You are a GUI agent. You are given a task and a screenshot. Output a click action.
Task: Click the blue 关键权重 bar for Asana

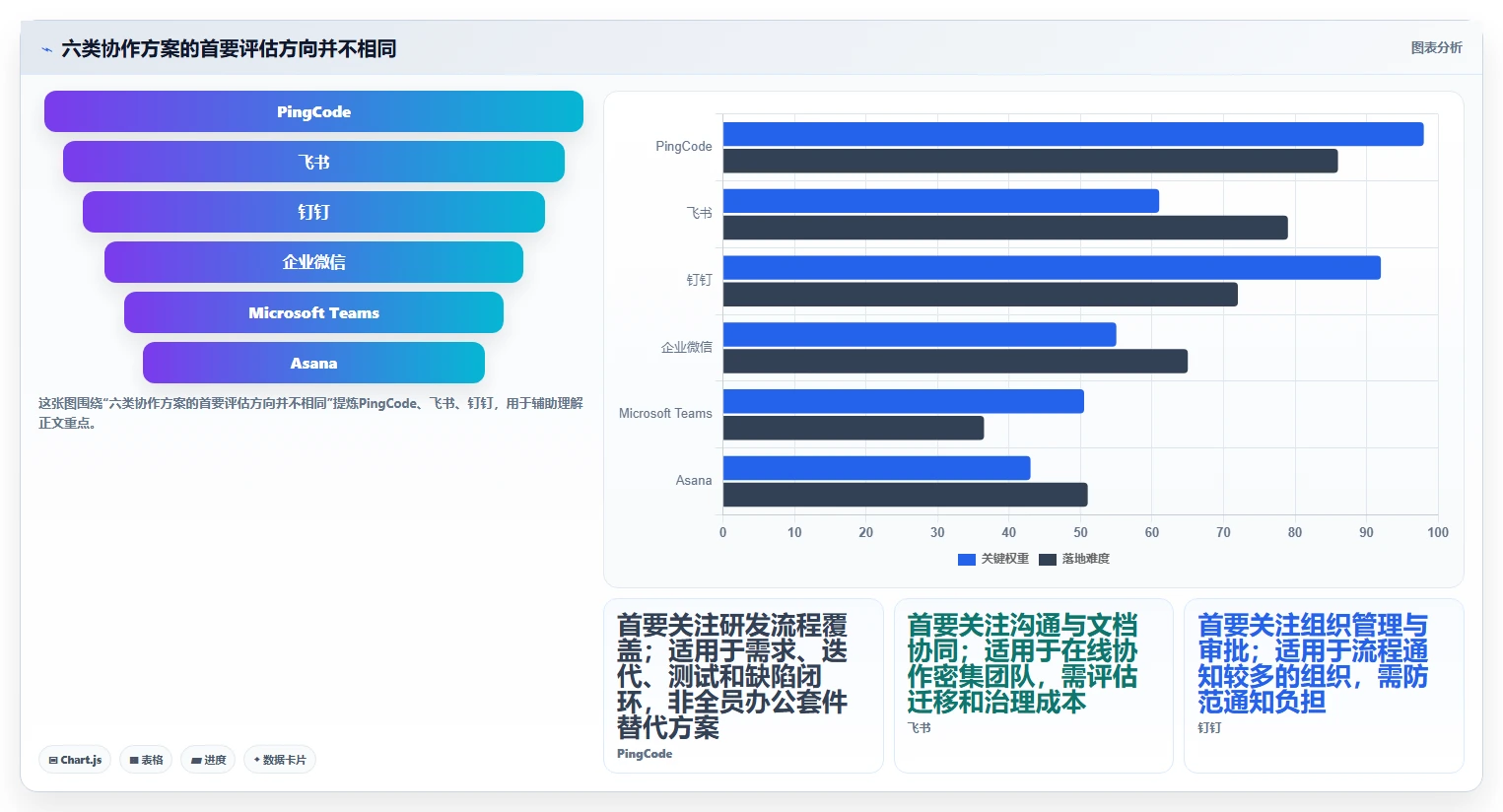point(876,468)
